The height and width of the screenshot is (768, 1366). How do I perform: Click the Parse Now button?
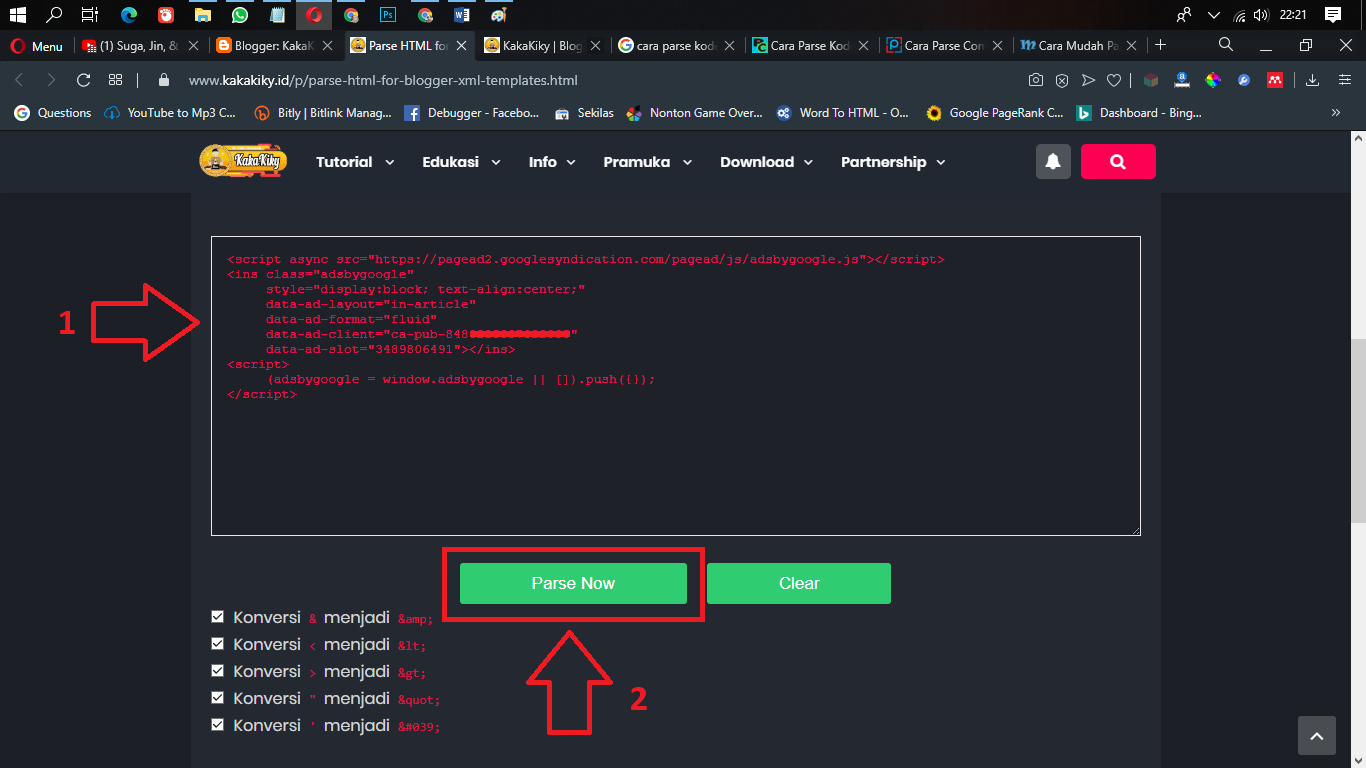(x=573, y=584)
